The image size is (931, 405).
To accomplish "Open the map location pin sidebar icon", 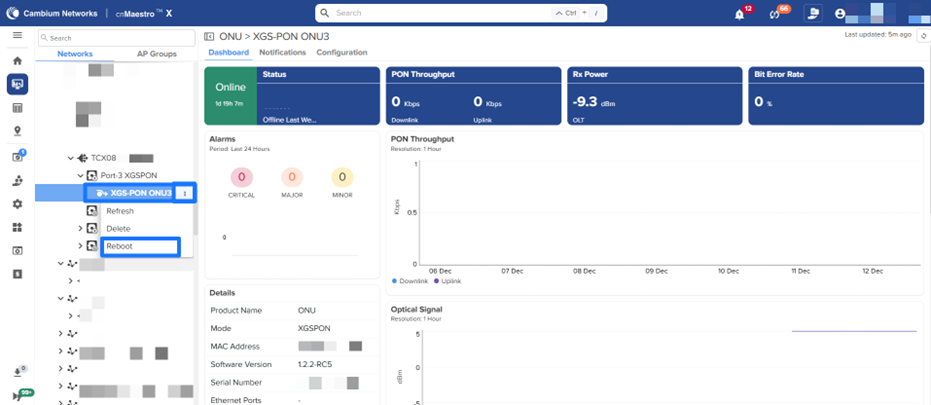I will [x=17, y=131].
